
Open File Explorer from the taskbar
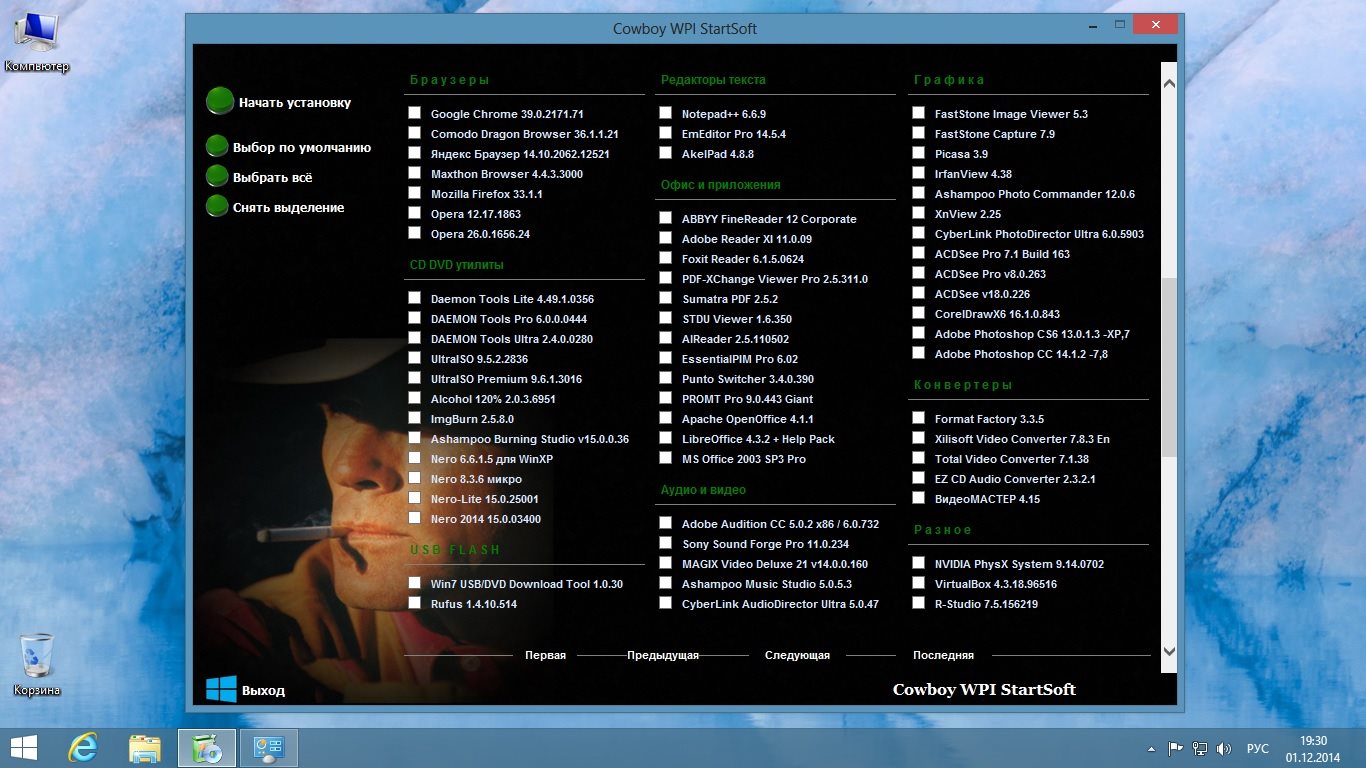coord(145,748)
